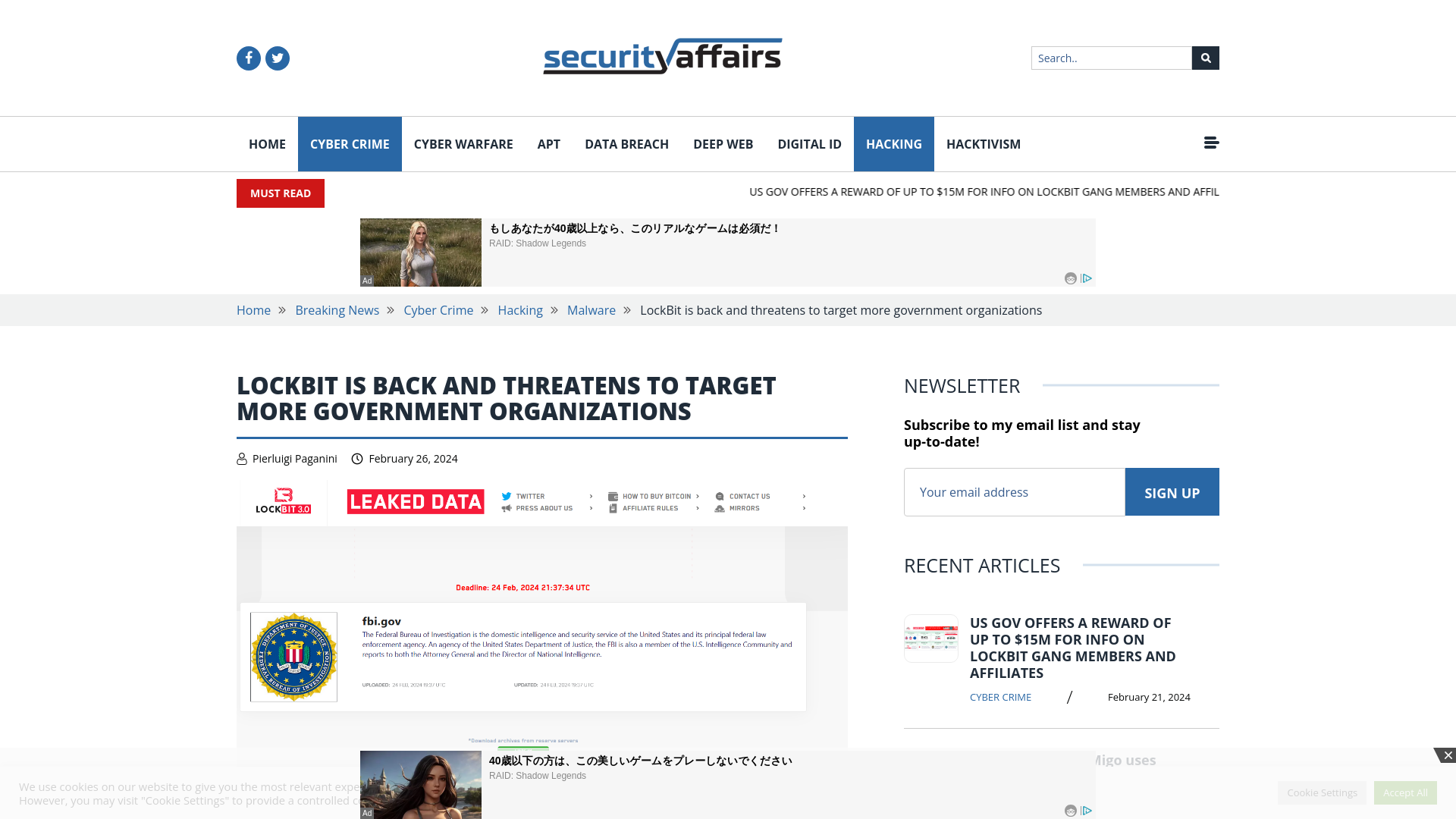Click the Ad choices icon
Viewport: 1456px width, 819px height.
click(1087, 278)
